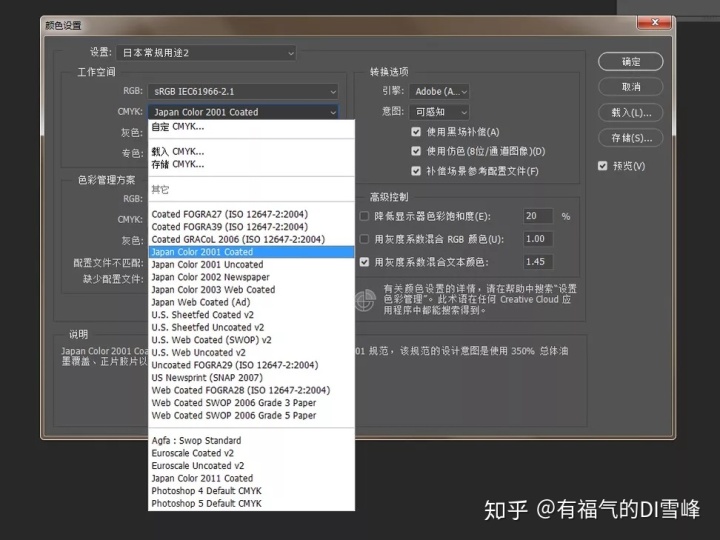Enable 用灰度系数混合 RGB 颜色(U) checkbox
720x540 pixels.
(364, 239)
